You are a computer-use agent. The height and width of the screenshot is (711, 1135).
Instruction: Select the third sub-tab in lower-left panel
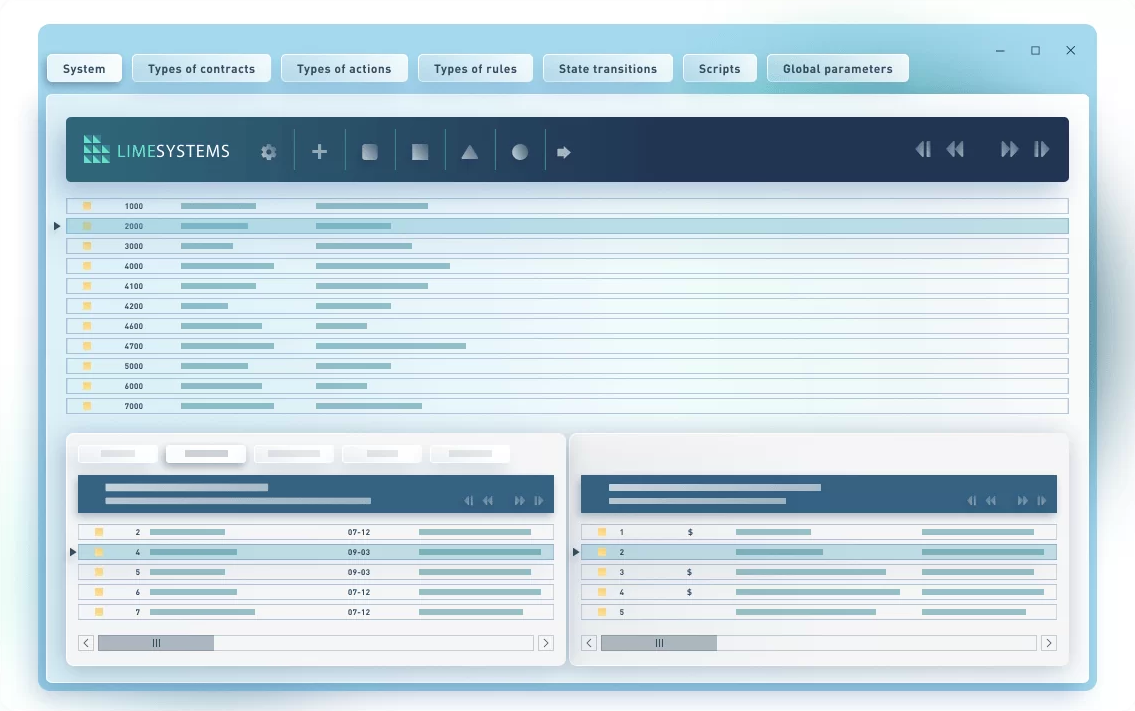point(294,454)
